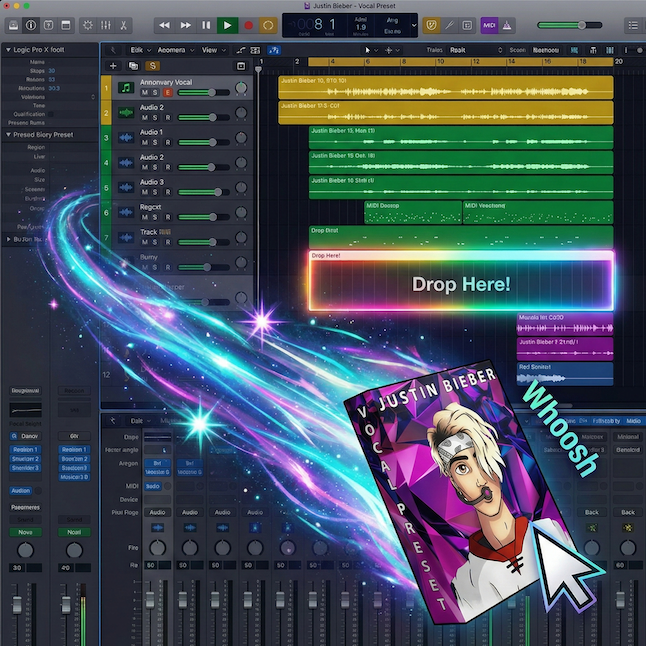Open the LCD display mode chevron
This screenshot has height=646, width=646.
[x=414, y=26]
